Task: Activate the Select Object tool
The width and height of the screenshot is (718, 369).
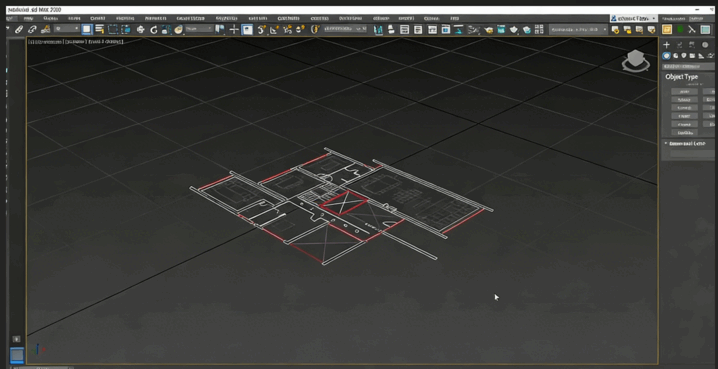Action: click(x=87, y=30)
